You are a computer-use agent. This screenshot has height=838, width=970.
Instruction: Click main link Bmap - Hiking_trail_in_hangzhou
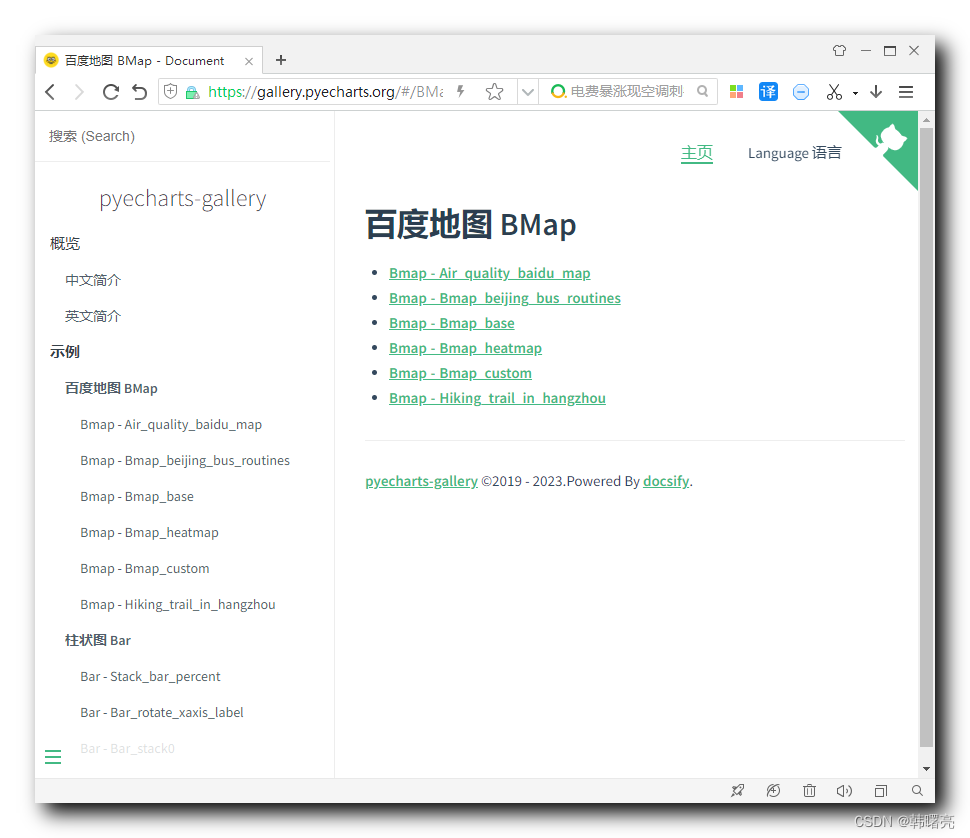497,398
